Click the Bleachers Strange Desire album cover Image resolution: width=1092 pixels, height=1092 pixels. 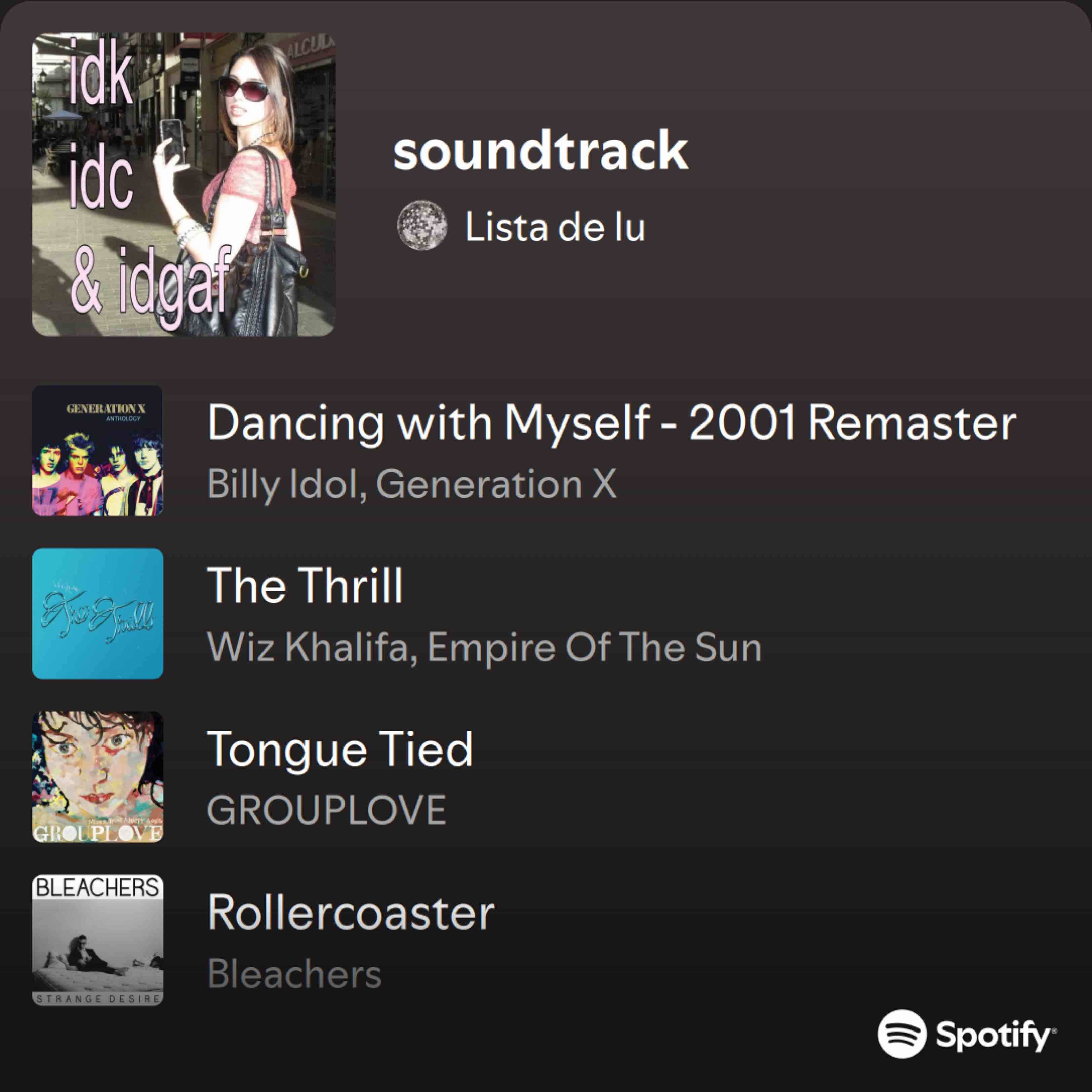click(98, 940)
